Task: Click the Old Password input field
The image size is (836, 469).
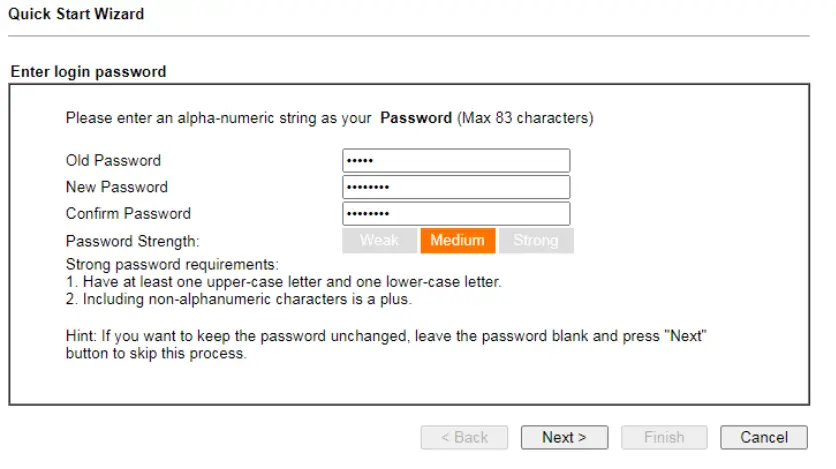Action: pos(456,161)
